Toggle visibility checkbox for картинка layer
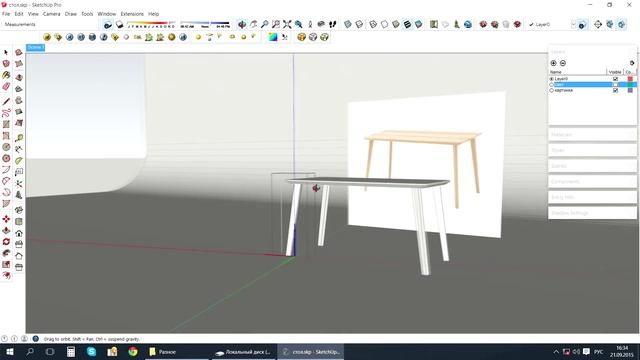 [x=616, y=90]
